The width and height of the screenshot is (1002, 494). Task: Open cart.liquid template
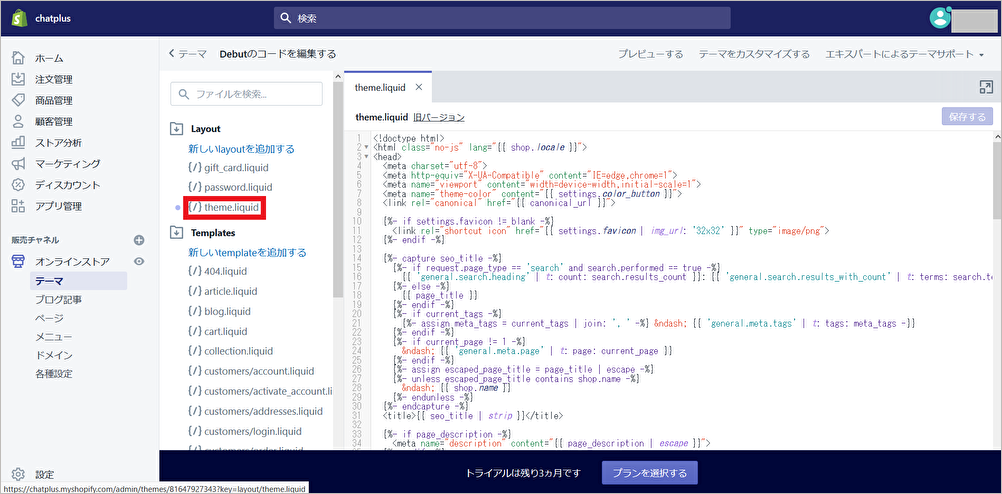pos(217,332)
